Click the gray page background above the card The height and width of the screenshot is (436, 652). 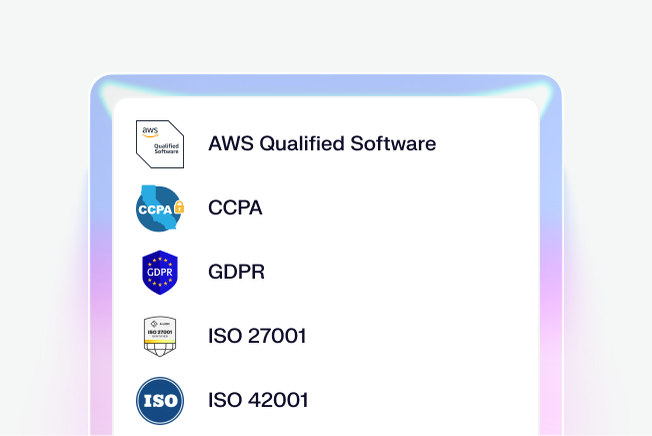[x=326, y=35]
